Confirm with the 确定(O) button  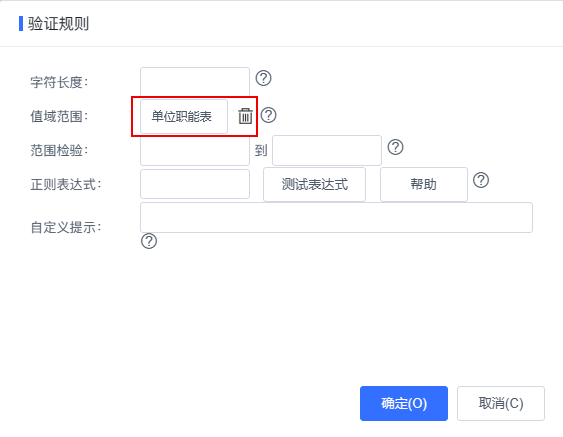click(404, 403)
